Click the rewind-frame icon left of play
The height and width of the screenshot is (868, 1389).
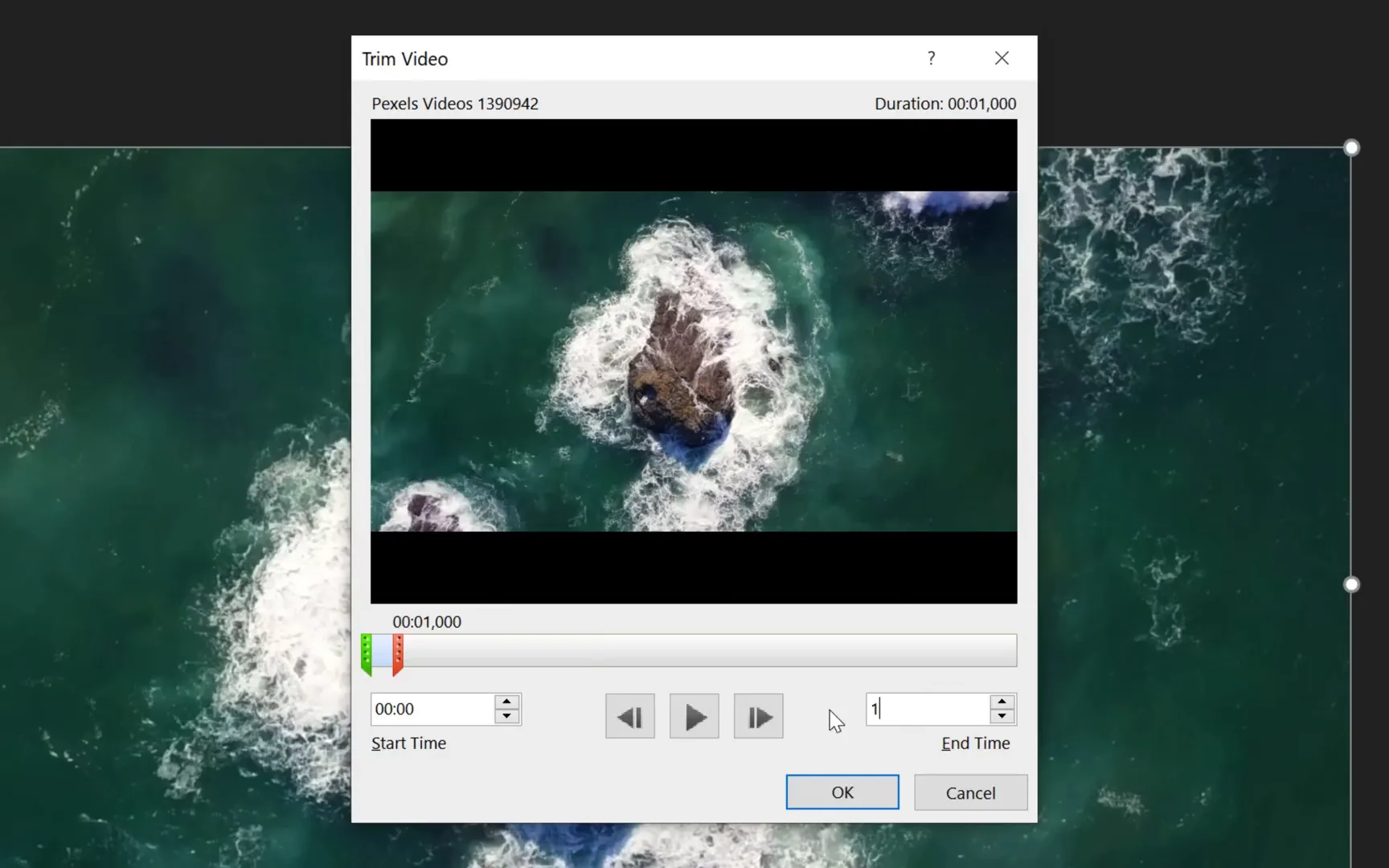coord(629,715)
